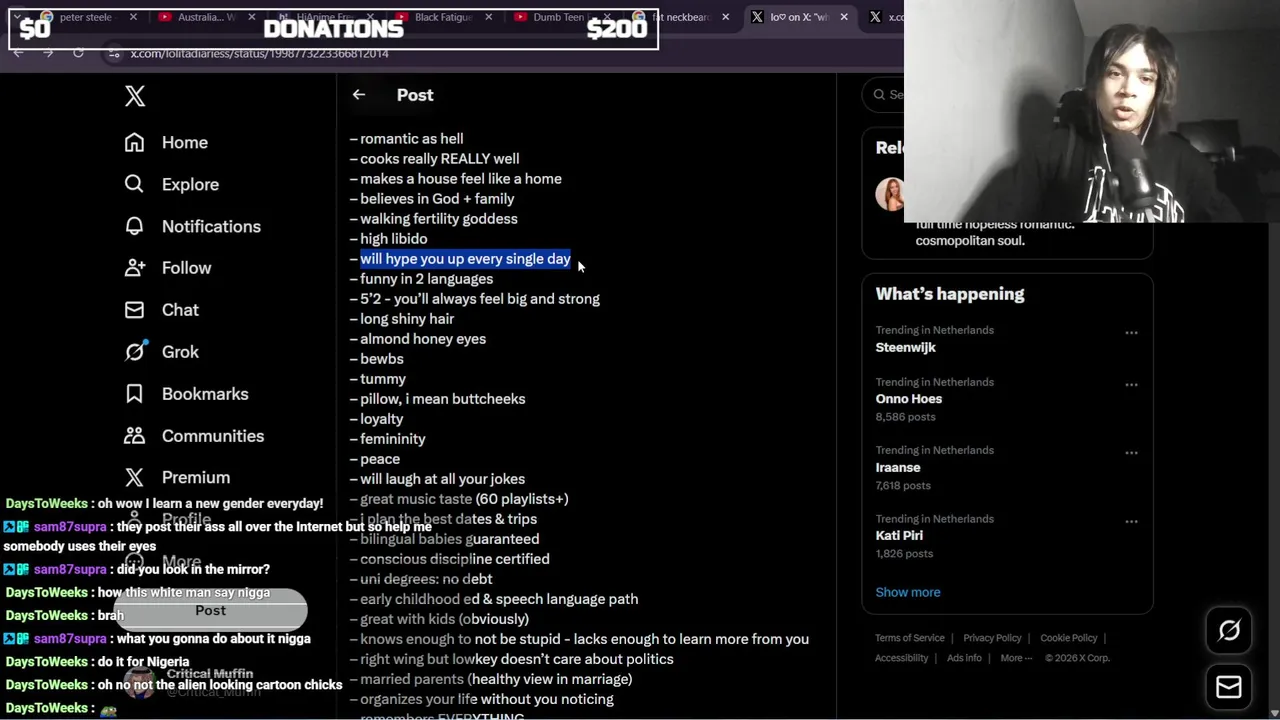Expand the footer More menu
This screenshot has width=1280, height=720.
coord(1016,658)
